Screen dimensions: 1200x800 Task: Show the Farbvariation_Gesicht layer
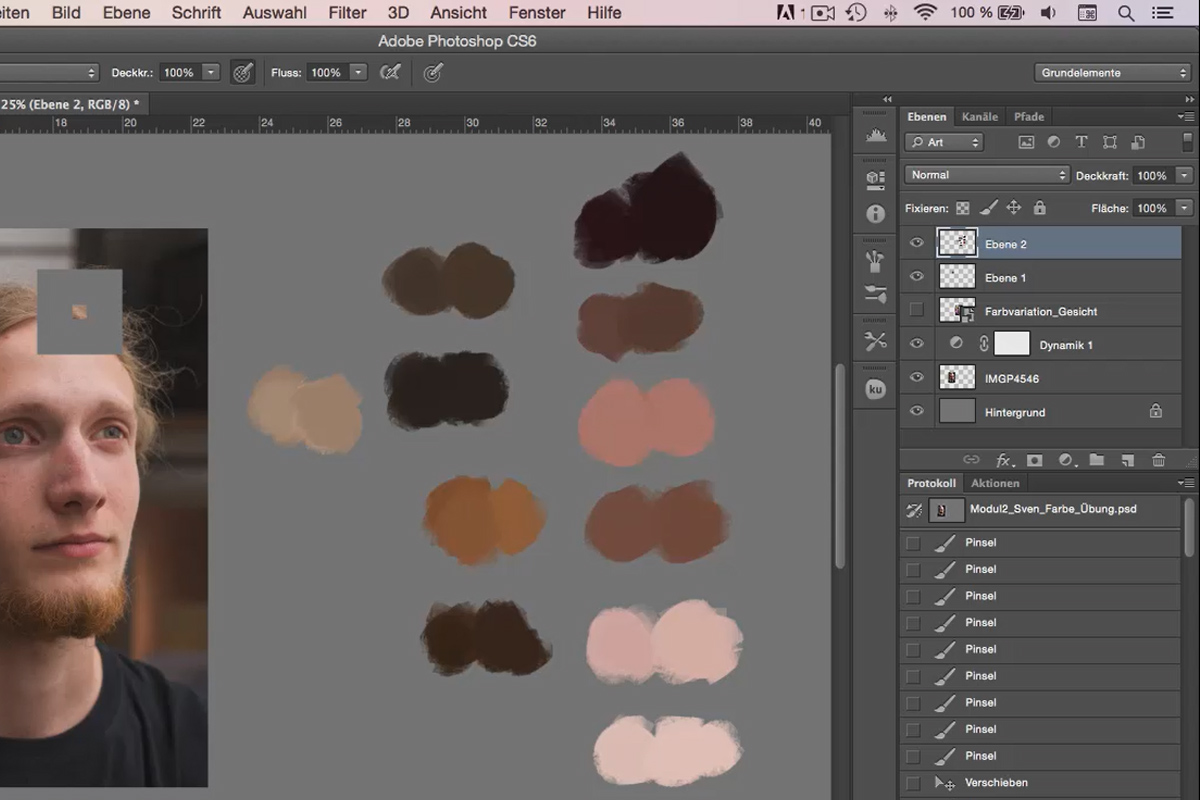pos(917,311)
